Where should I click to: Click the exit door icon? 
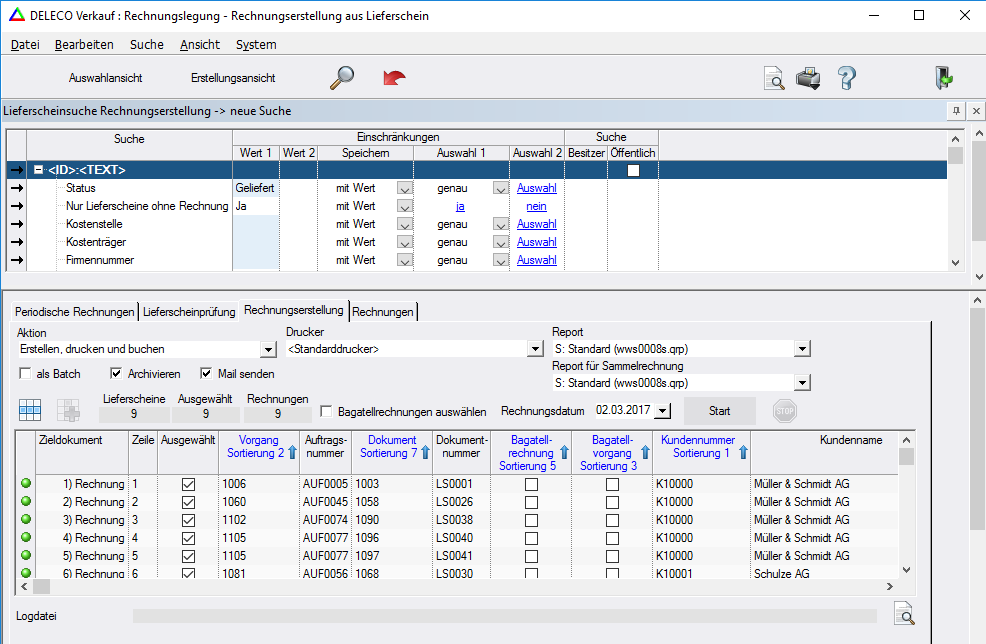(943, 78)
